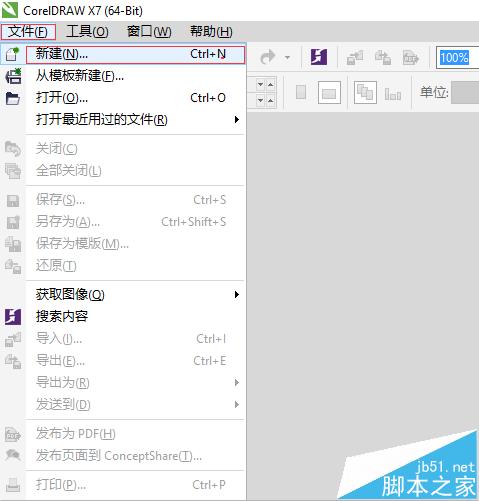Click the PDF icon beside 发布为 PDF
Image resolution: width=479 pixels, height=501 pixels.
pos(13,434)
